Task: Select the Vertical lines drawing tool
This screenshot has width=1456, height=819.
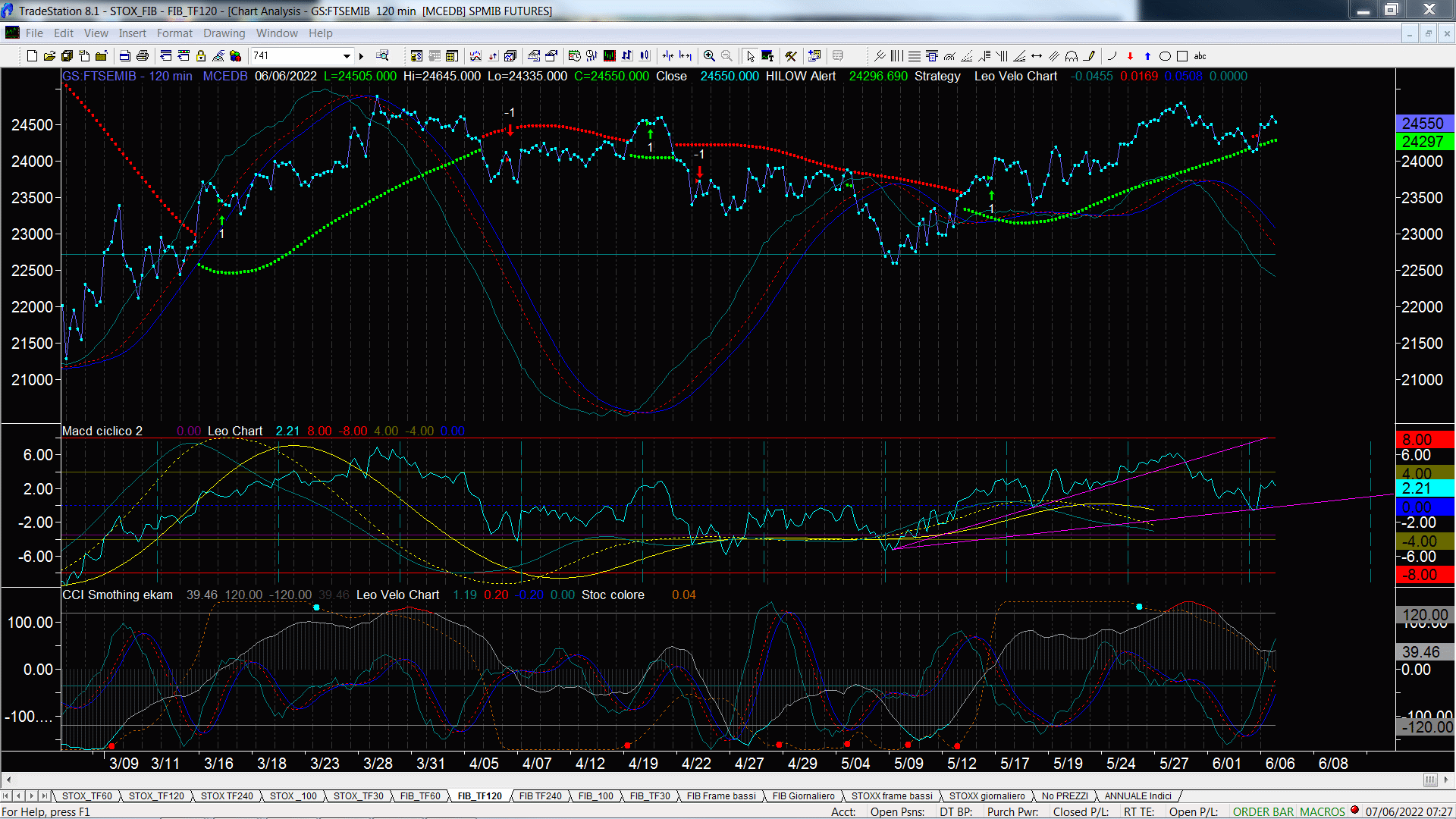Action: pos(897,56)
